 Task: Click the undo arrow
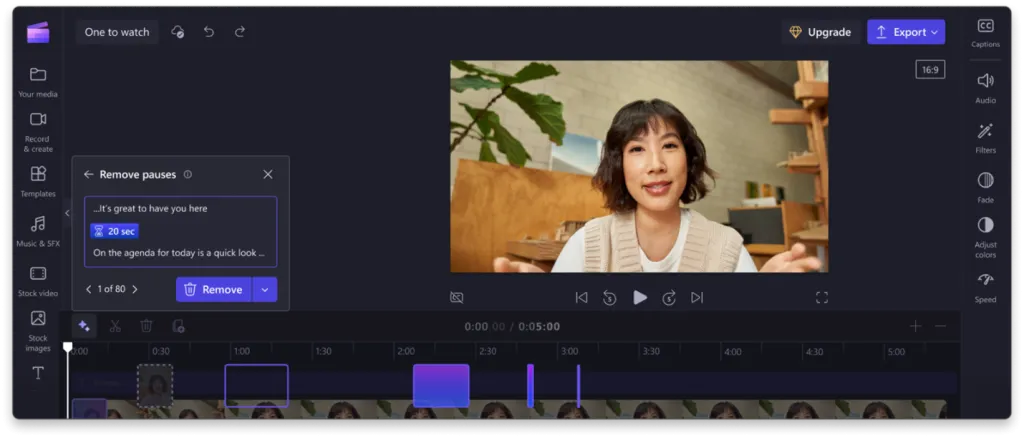tap(209, 32)
